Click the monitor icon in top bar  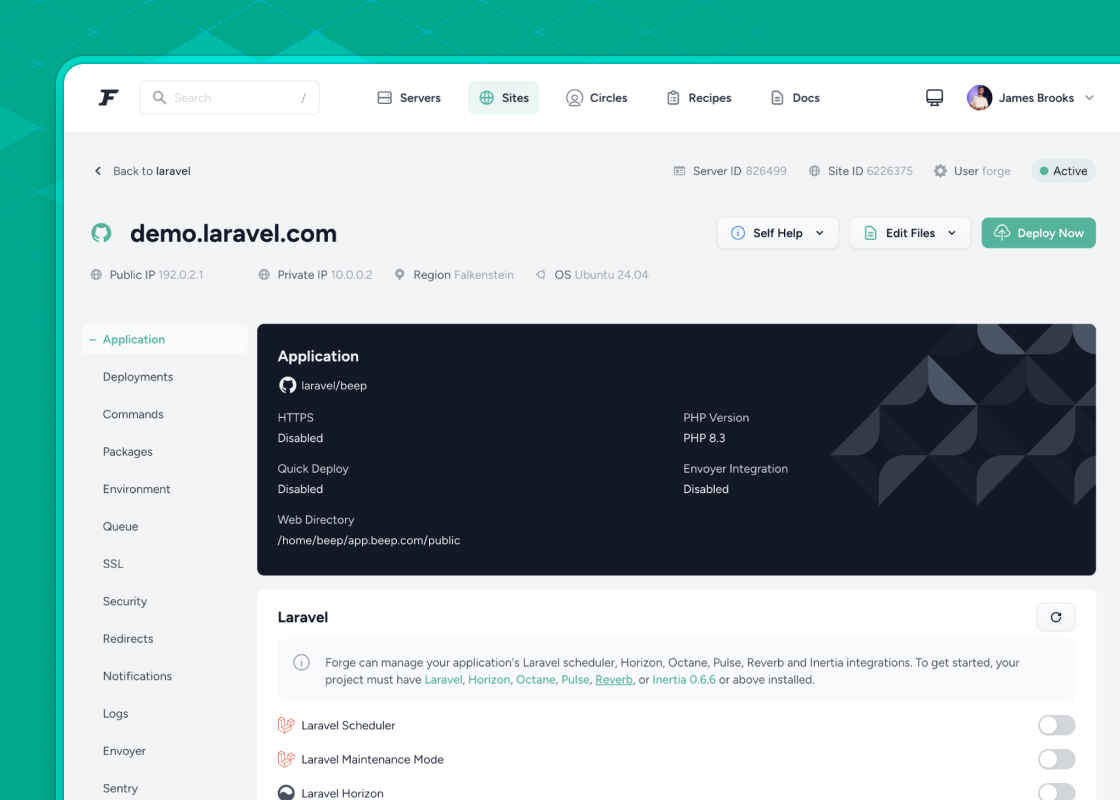pyautogui.click(x=934, y=98)
